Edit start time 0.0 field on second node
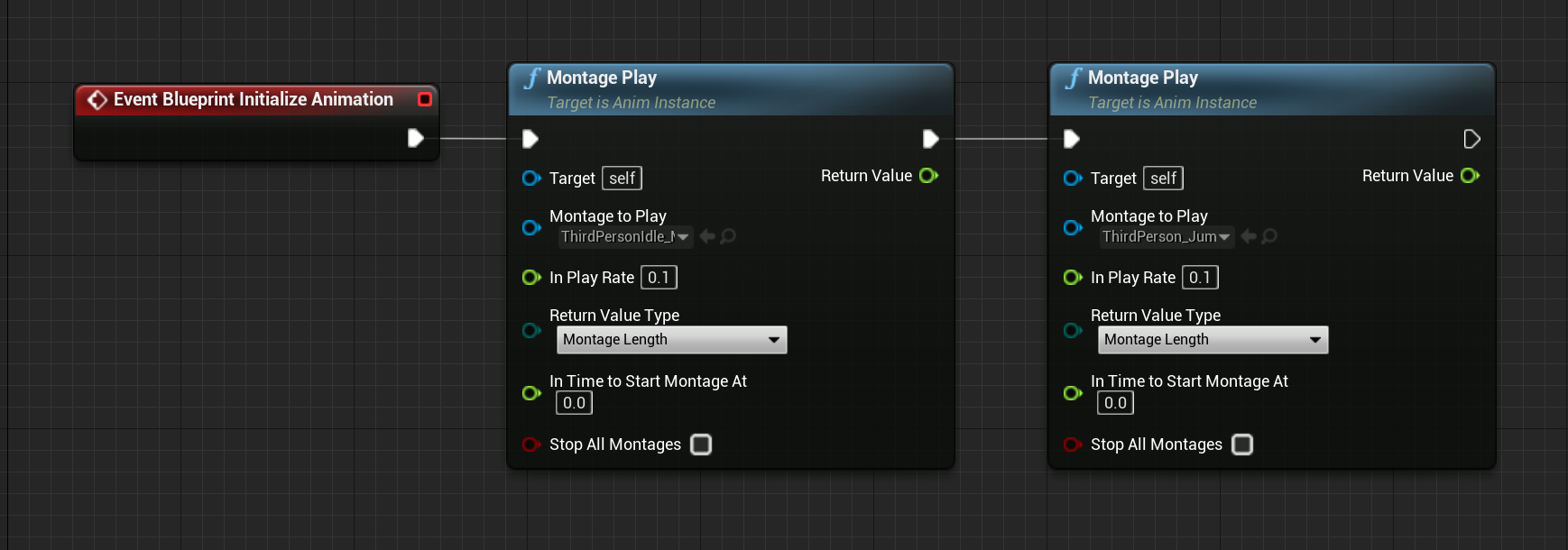The height and width of the screenshot is (550, 1568). tap(1115, 403)
